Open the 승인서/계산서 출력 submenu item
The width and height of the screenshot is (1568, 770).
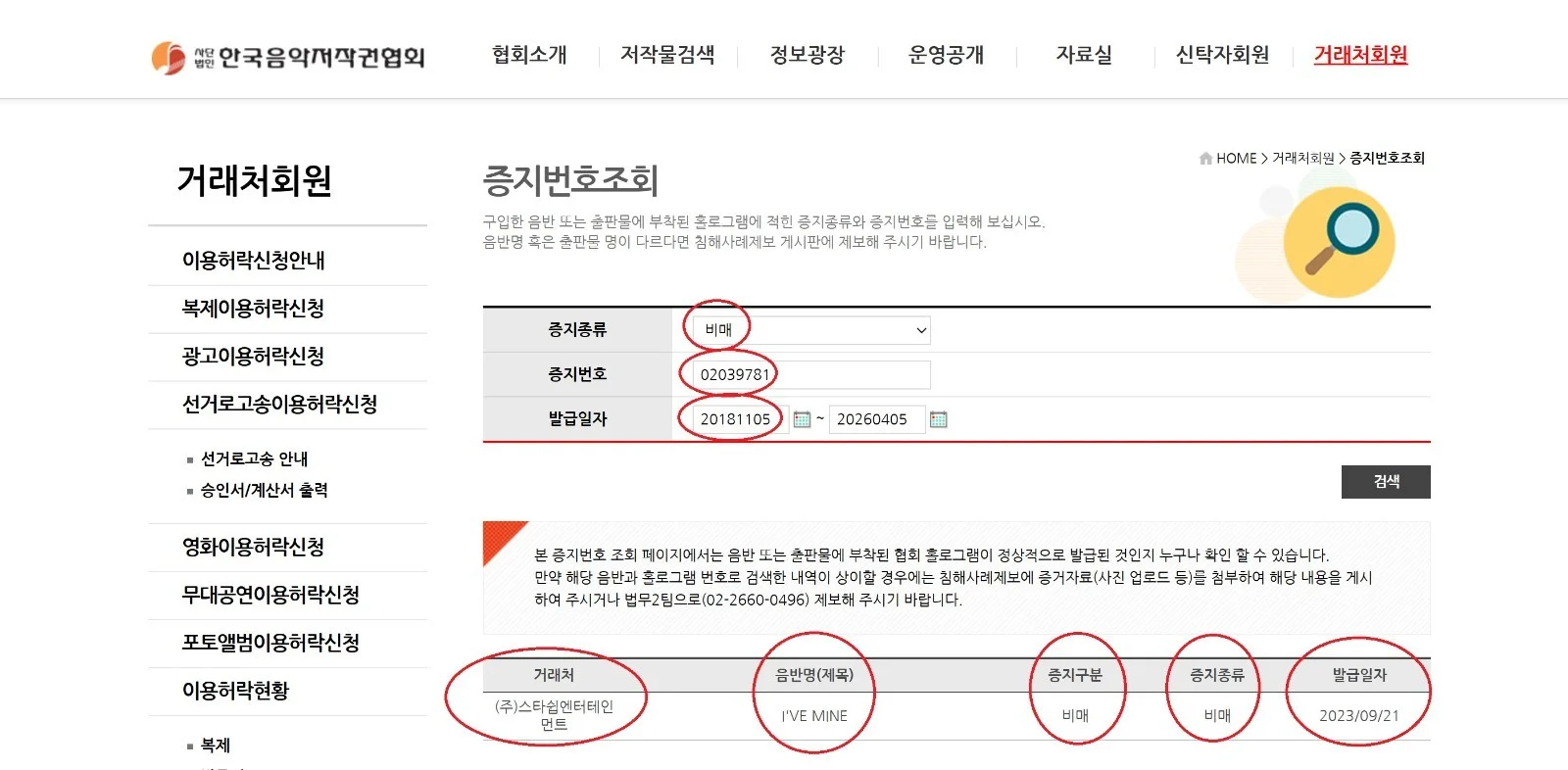(x=265, y=490)
